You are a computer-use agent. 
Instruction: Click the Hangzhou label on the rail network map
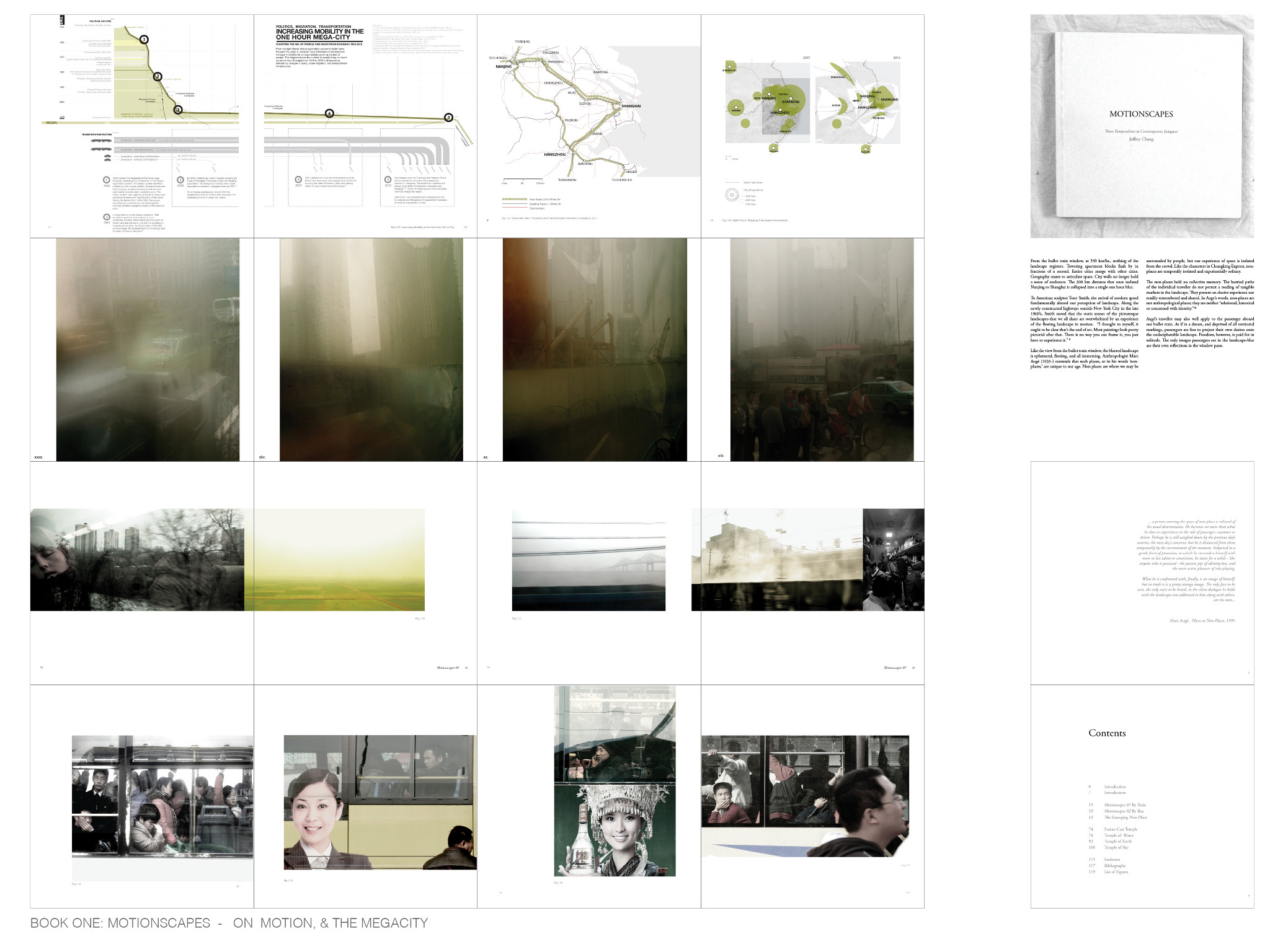[x=554, y=154]
